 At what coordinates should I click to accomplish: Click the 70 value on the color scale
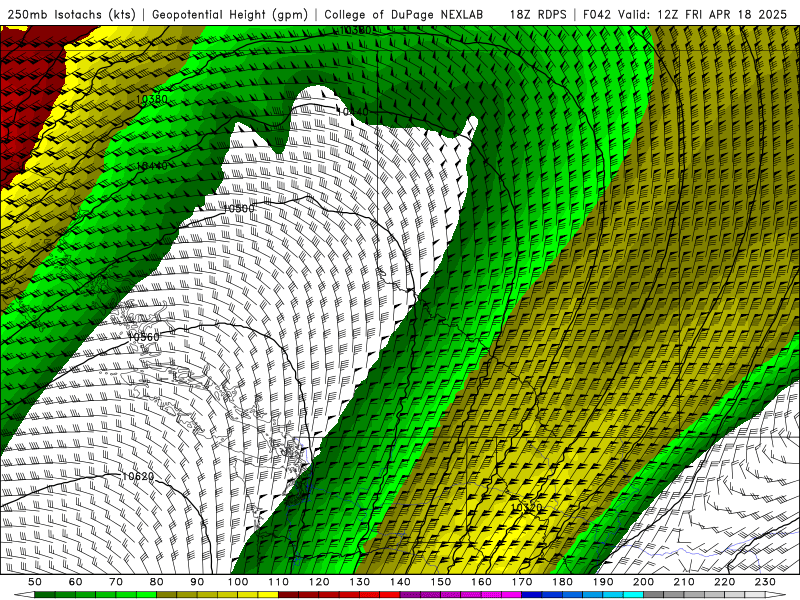click(x=116, y=582)
